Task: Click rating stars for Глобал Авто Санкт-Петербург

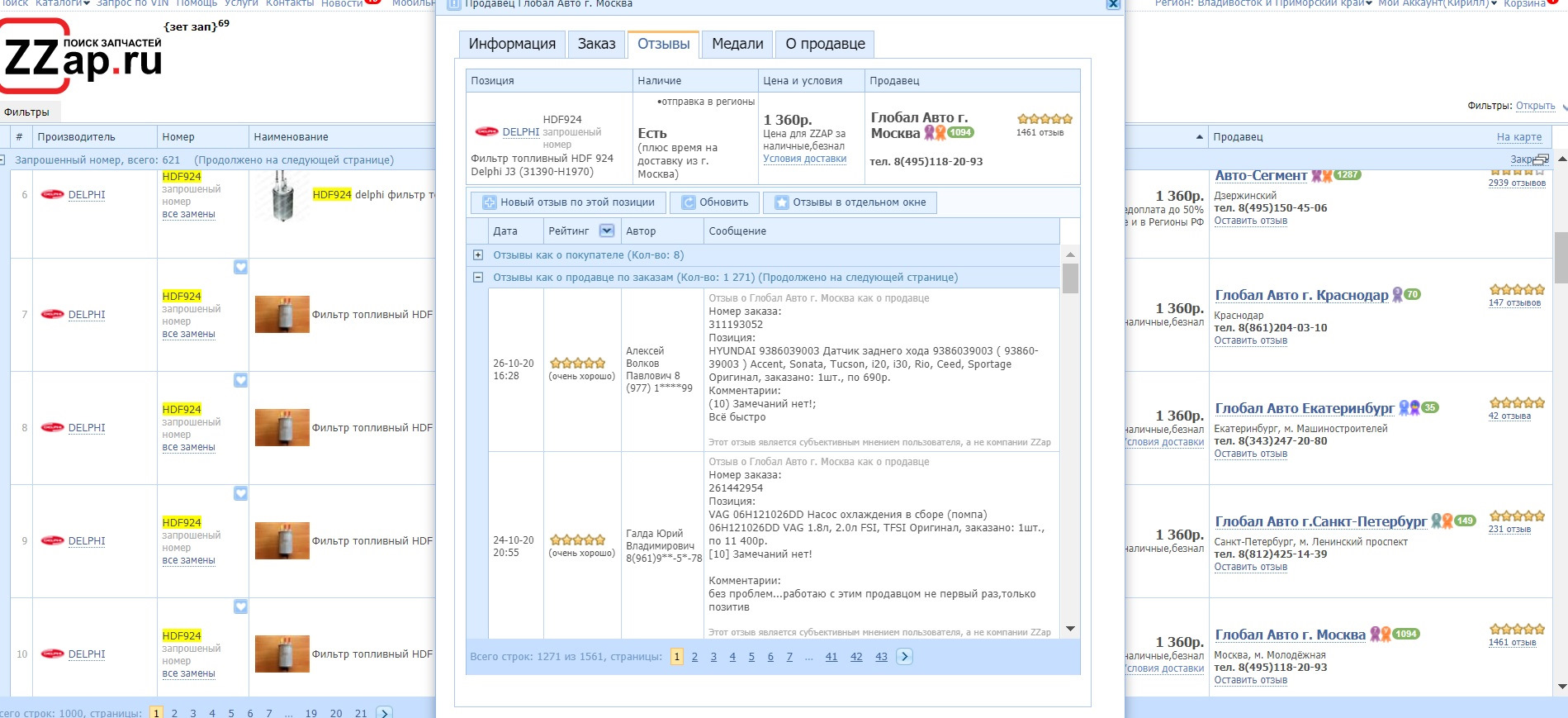Action: [1517, 516]
